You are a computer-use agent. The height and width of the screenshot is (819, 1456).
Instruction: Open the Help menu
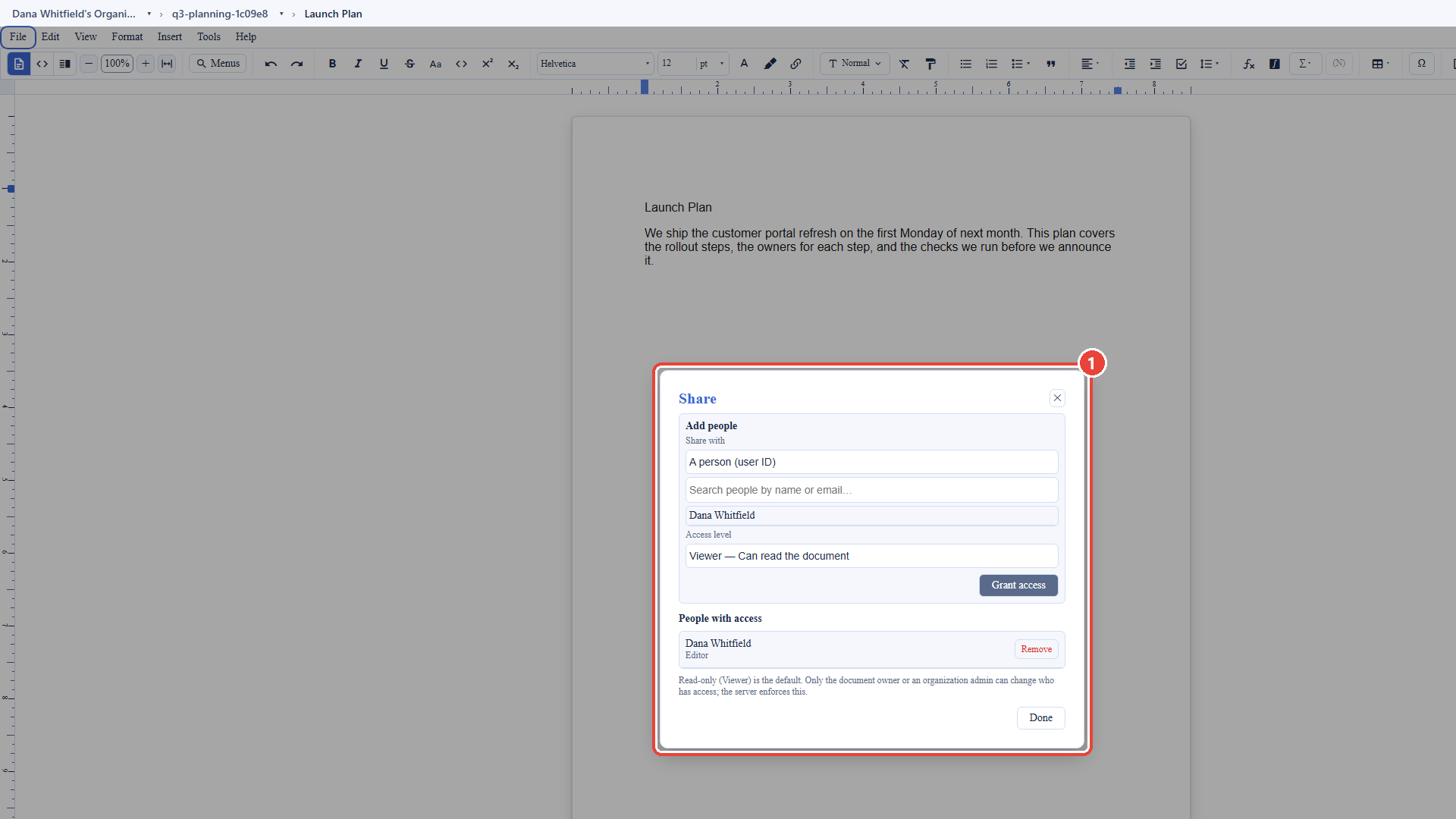pyautogui.click(x=246, y=36)
